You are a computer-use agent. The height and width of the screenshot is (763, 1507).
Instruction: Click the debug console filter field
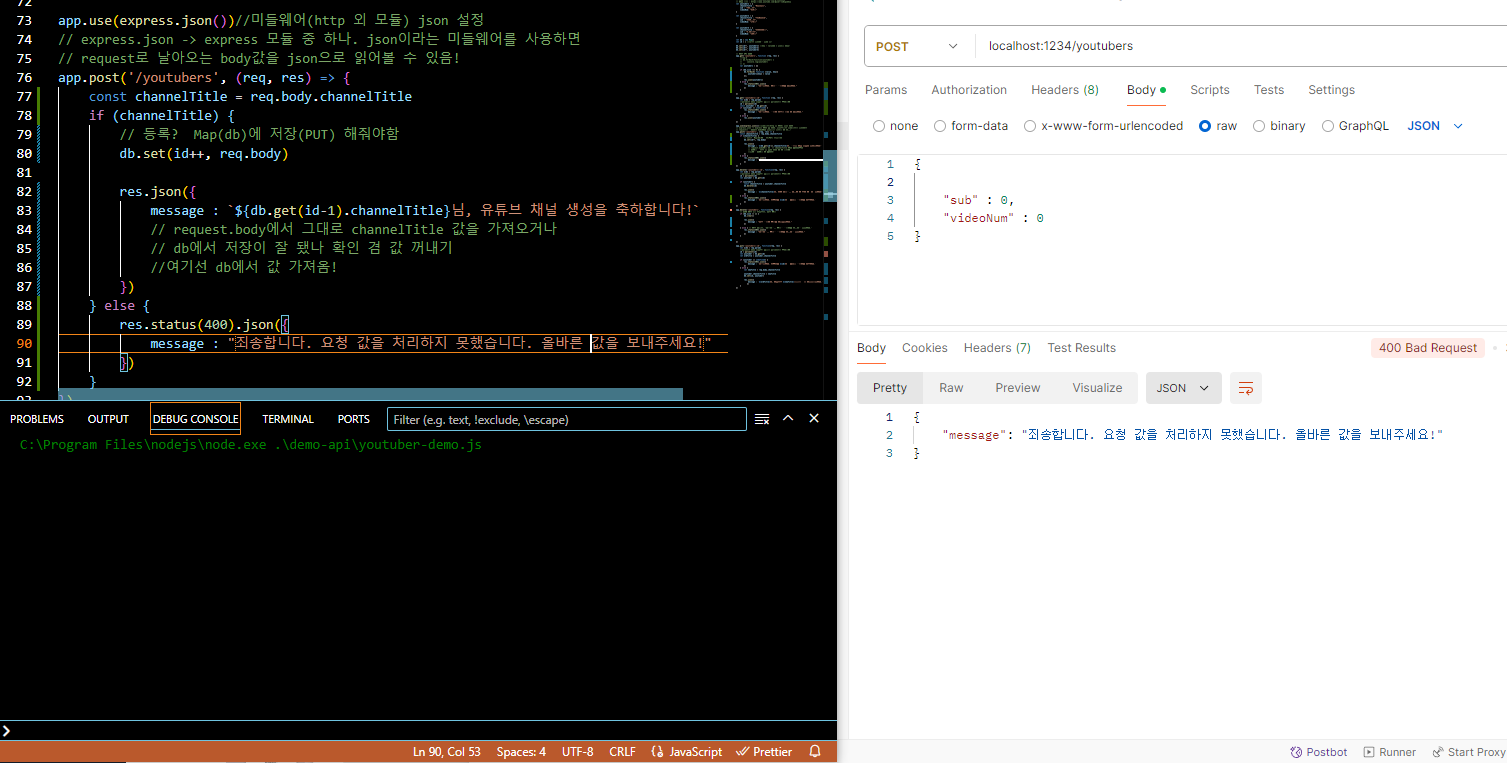tap(566, 419)
